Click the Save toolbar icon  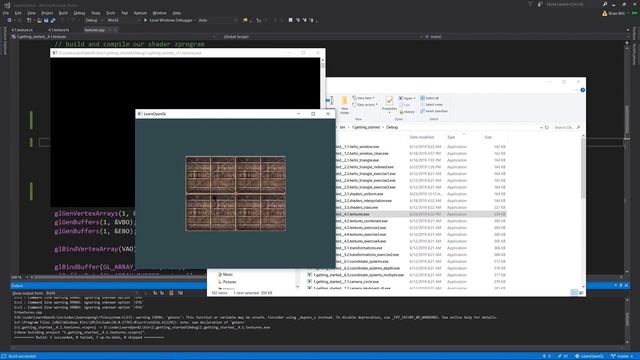46,20
